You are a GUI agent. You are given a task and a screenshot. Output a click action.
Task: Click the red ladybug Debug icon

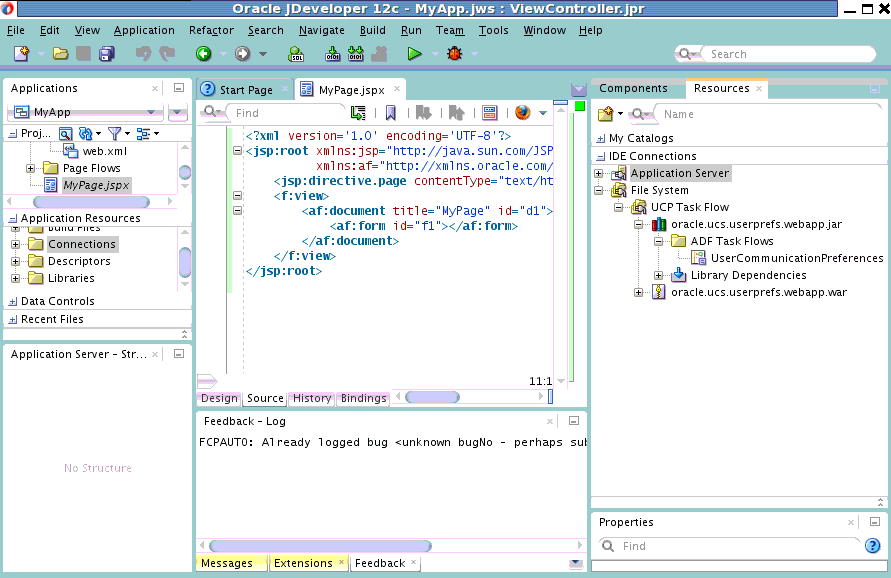(454, 53)
